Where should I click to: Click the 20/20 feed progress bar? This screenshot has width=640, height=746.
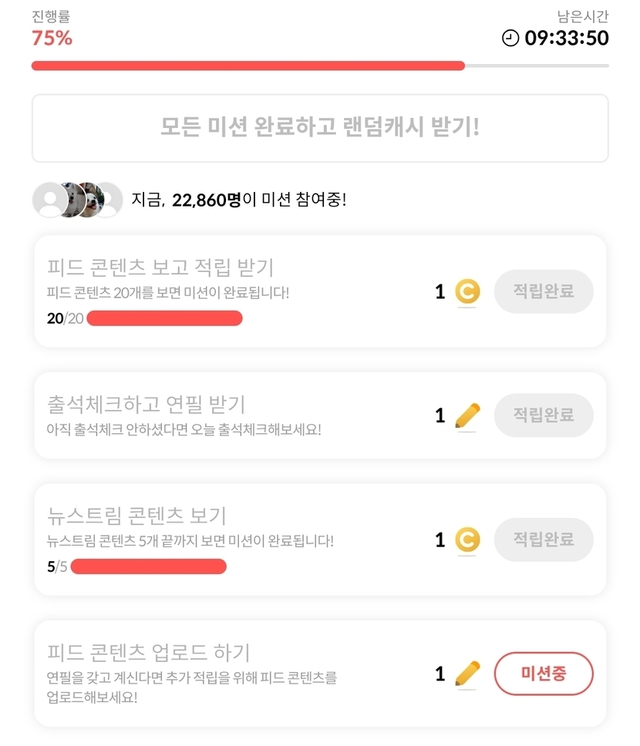pyautogui.click(x=164, y=318)
